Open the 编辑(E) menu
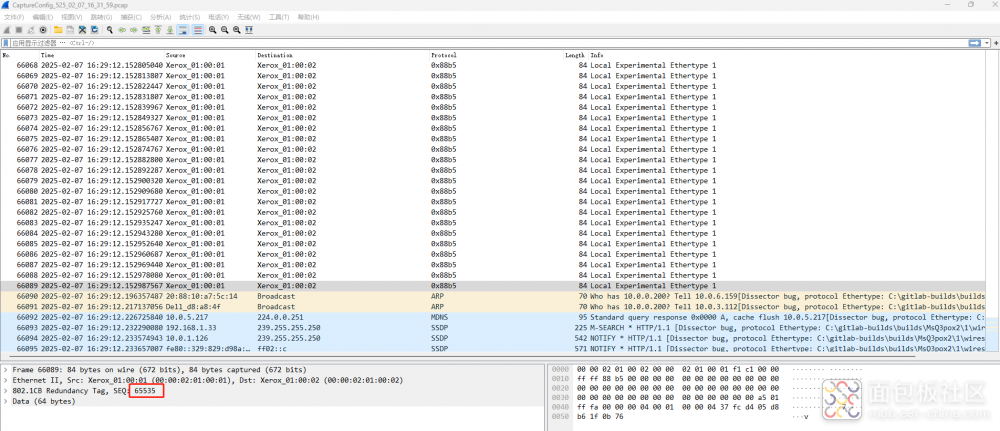The width and height of the screenshot is (1000, 431). [43, 17]
